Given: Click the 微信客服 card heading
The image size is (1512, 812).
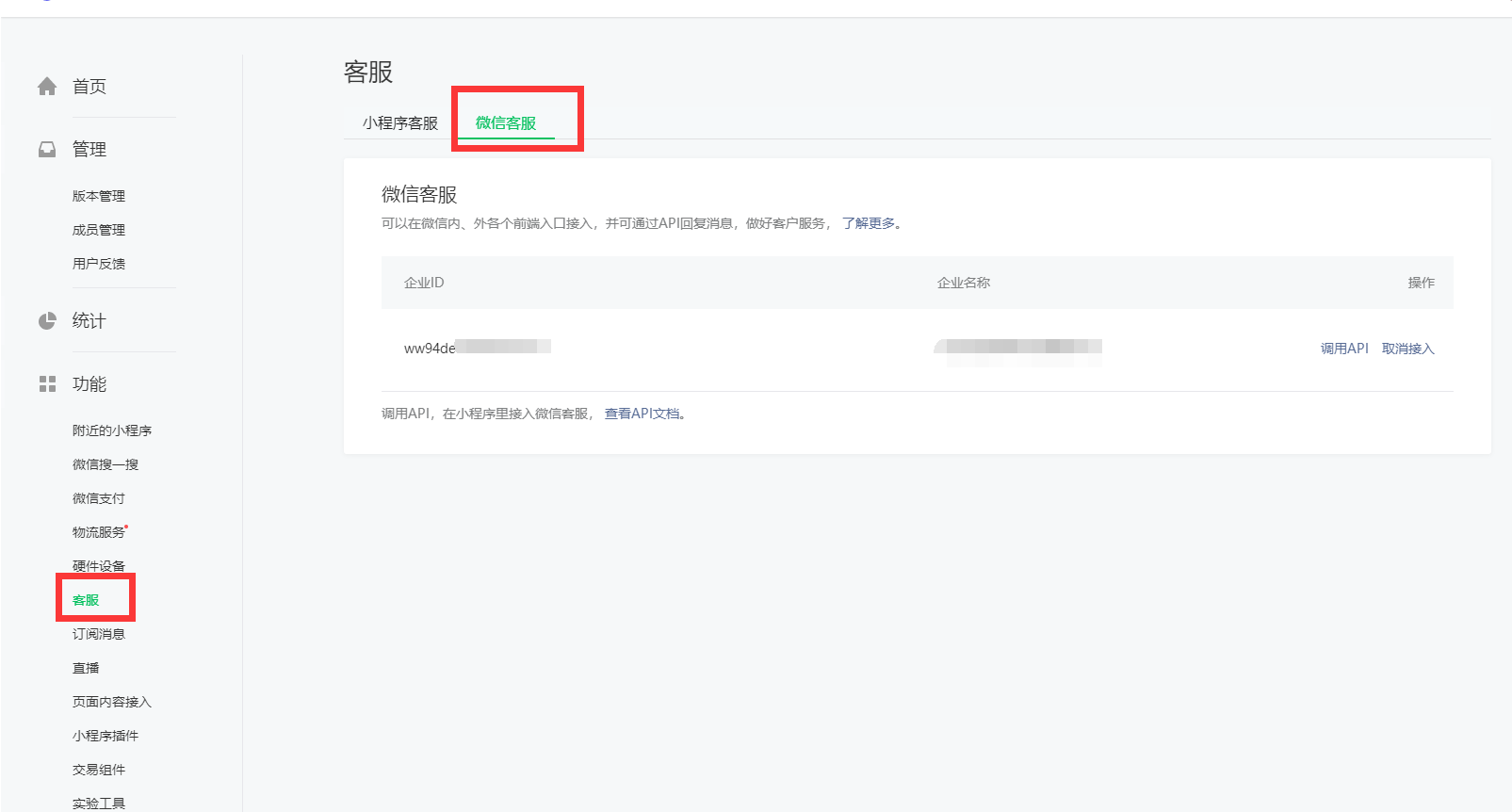Looking at the screenshot, I should click(x=419, y=194).
